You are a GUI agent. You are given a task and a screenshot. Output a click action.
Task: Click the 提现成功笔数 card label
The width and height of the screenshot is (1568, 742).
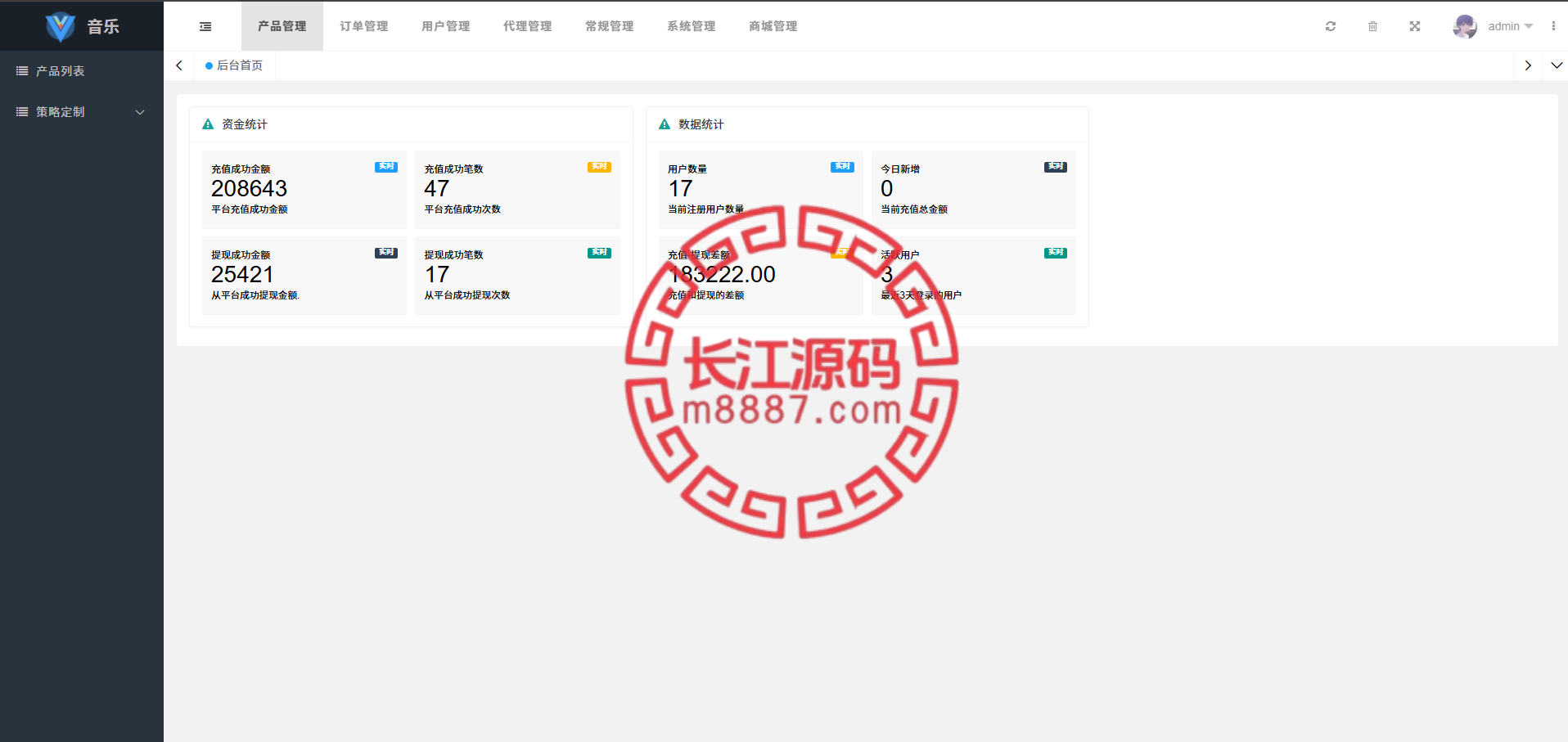click(x=453, y=255)
